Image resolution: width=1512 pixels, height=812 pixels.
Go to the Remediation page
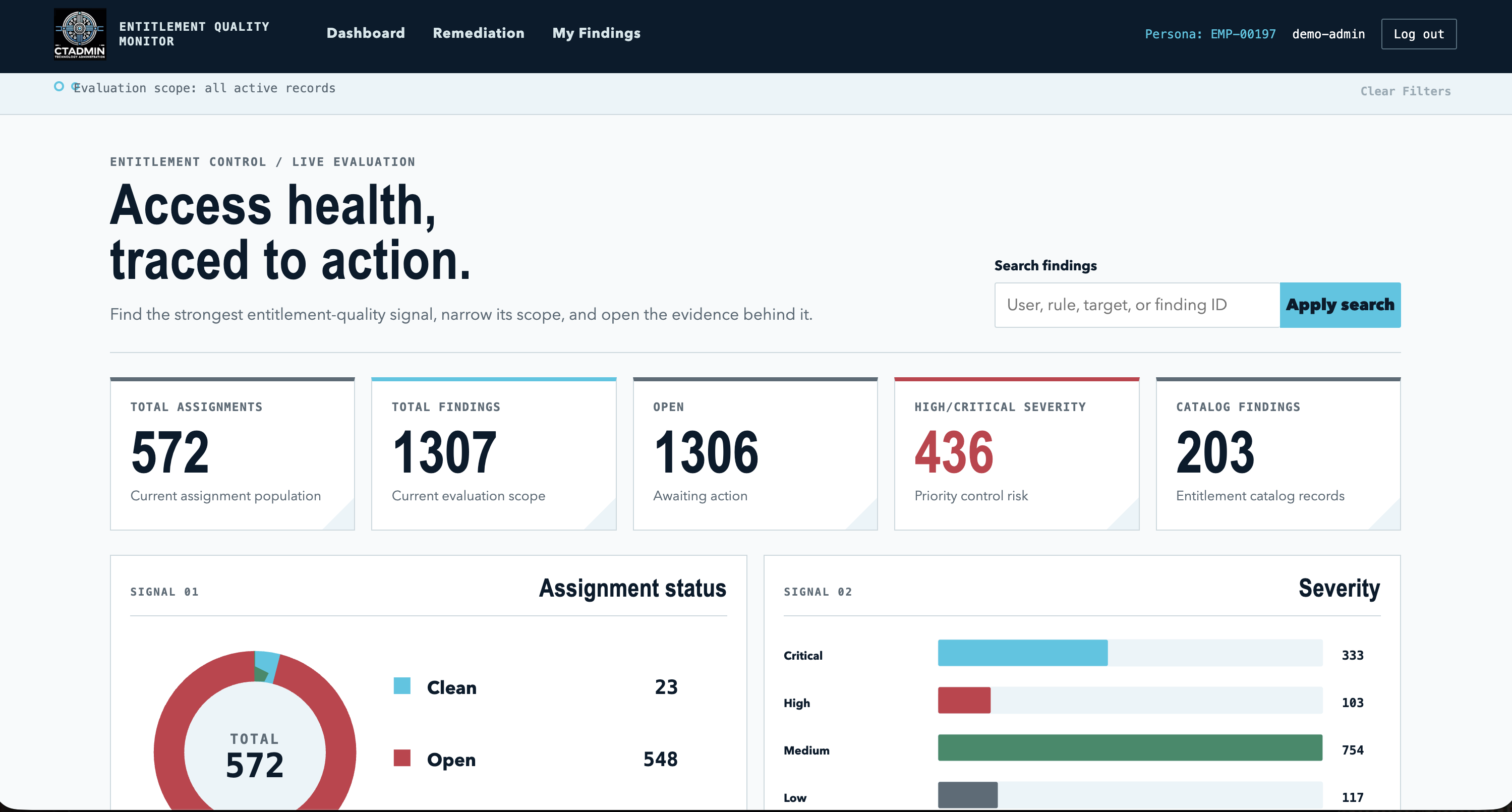(x=479, y=33)
